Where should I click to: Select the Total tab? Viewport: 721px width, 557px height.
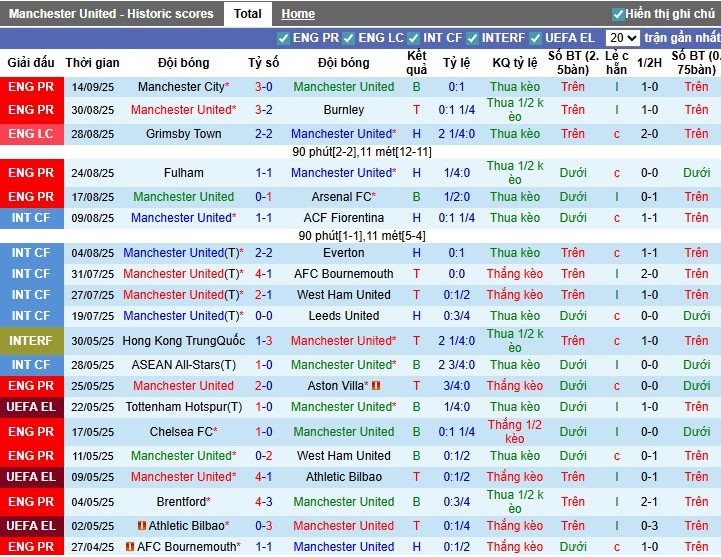point(247,14)
